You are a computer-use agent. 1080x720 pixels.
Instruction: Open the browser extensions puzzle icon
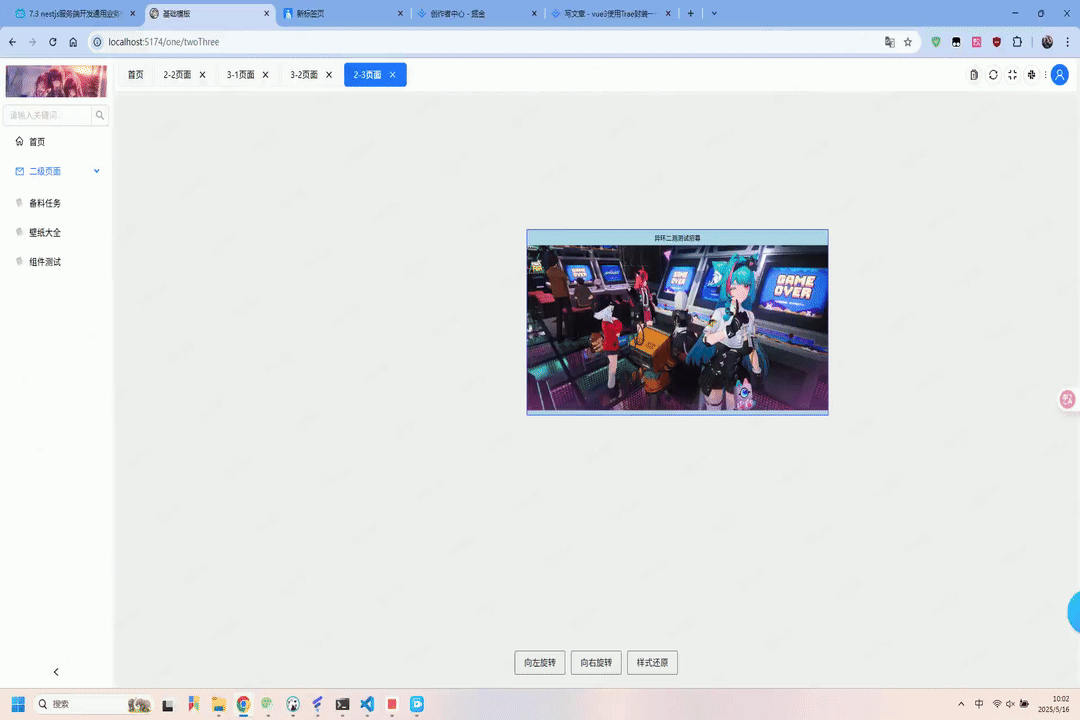[1017, 42]
